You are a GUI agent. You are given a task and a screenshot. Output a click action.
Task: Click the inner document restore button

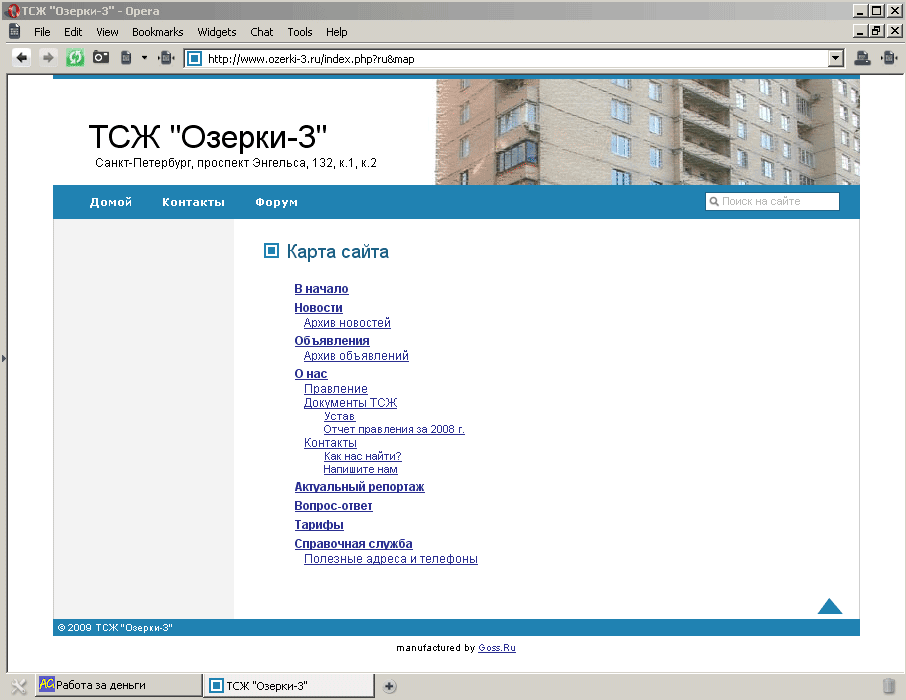877,31
